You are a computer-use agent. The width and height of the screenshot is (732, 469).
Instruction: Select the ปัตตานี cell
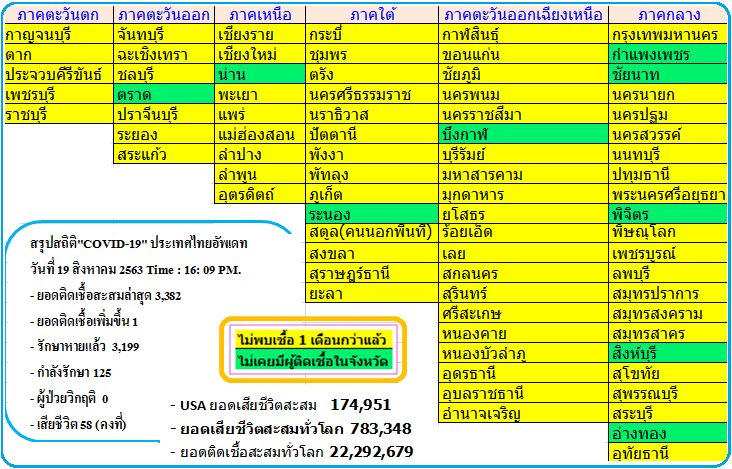[372, 134]
